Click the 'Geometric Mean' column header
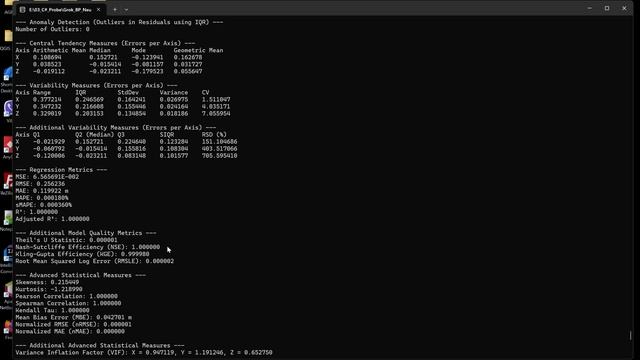 (198, 50)
